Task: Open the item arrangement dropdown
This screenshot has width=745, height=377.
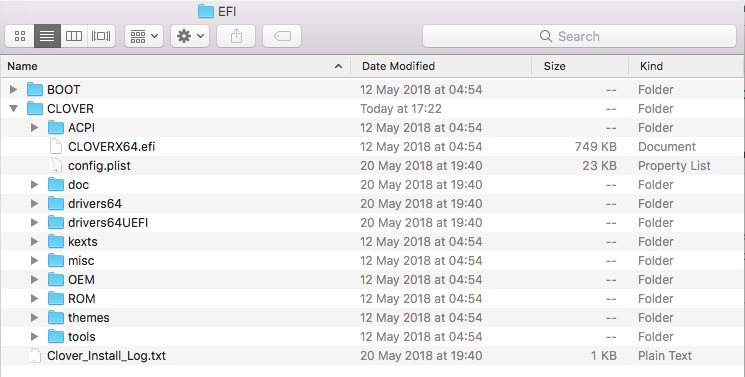Action: click(x=144, y=36)
